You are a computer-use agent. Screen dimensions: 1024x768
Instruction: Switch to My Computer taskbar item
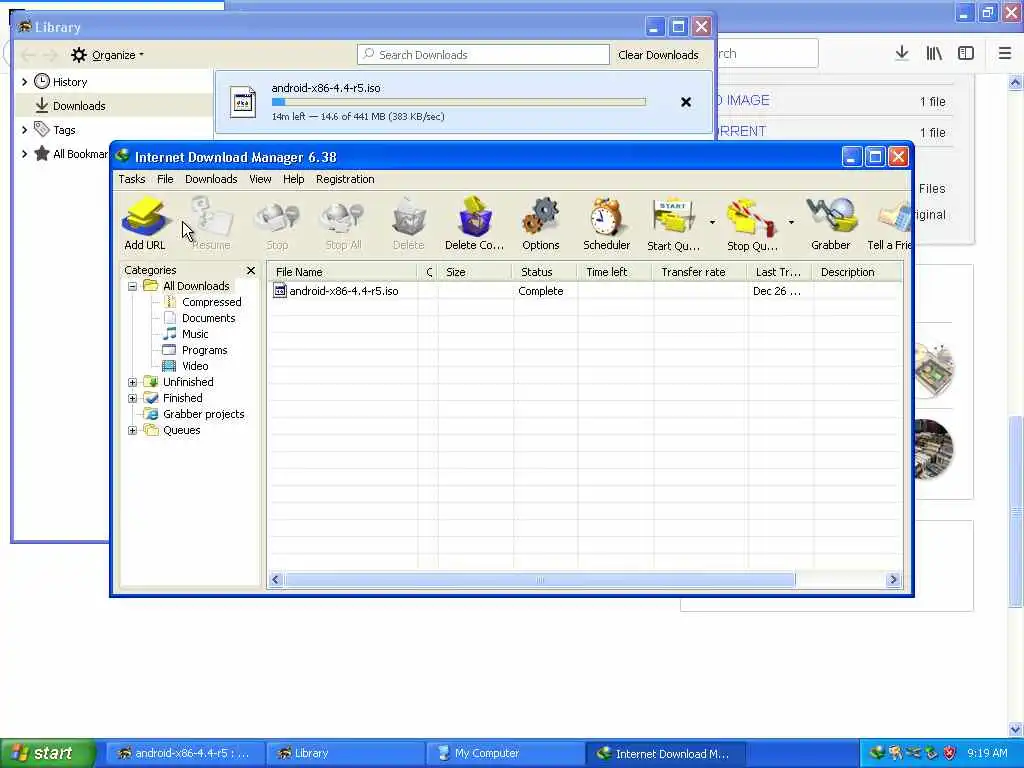[505, 754]
